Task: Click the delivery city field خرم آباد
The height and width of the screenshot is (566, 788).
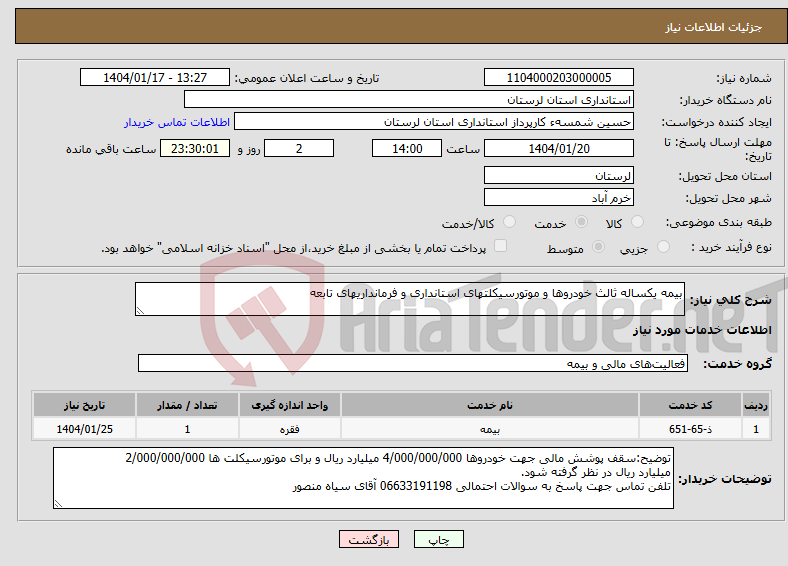Action: tap(559, 198)
